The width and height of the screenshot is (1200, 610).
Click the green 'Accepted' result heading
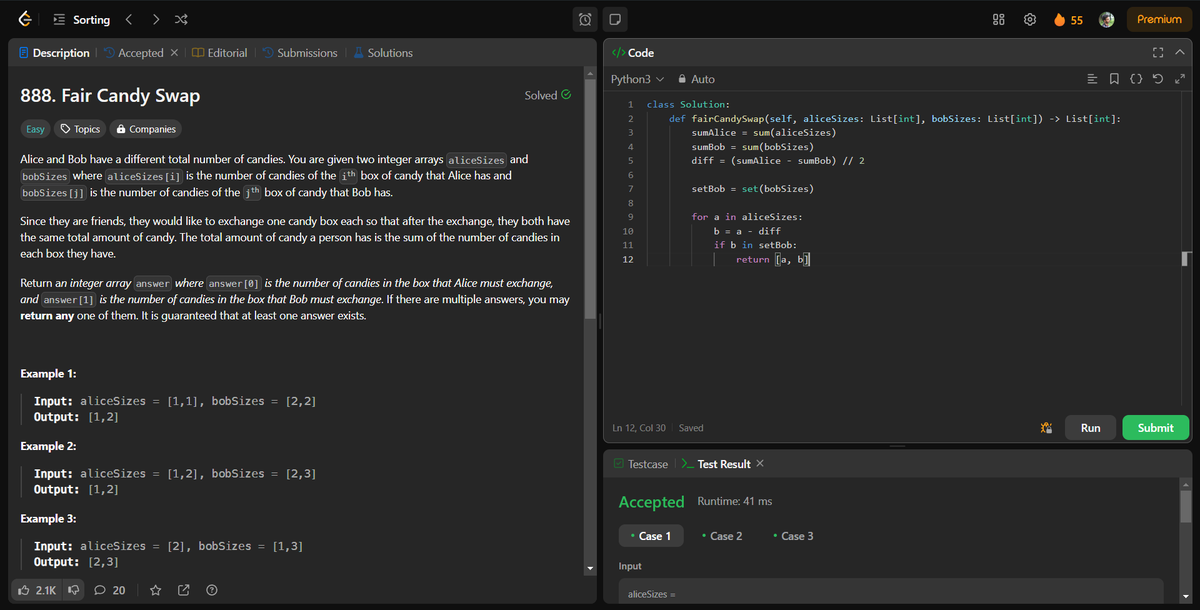[x=651, y=501]
